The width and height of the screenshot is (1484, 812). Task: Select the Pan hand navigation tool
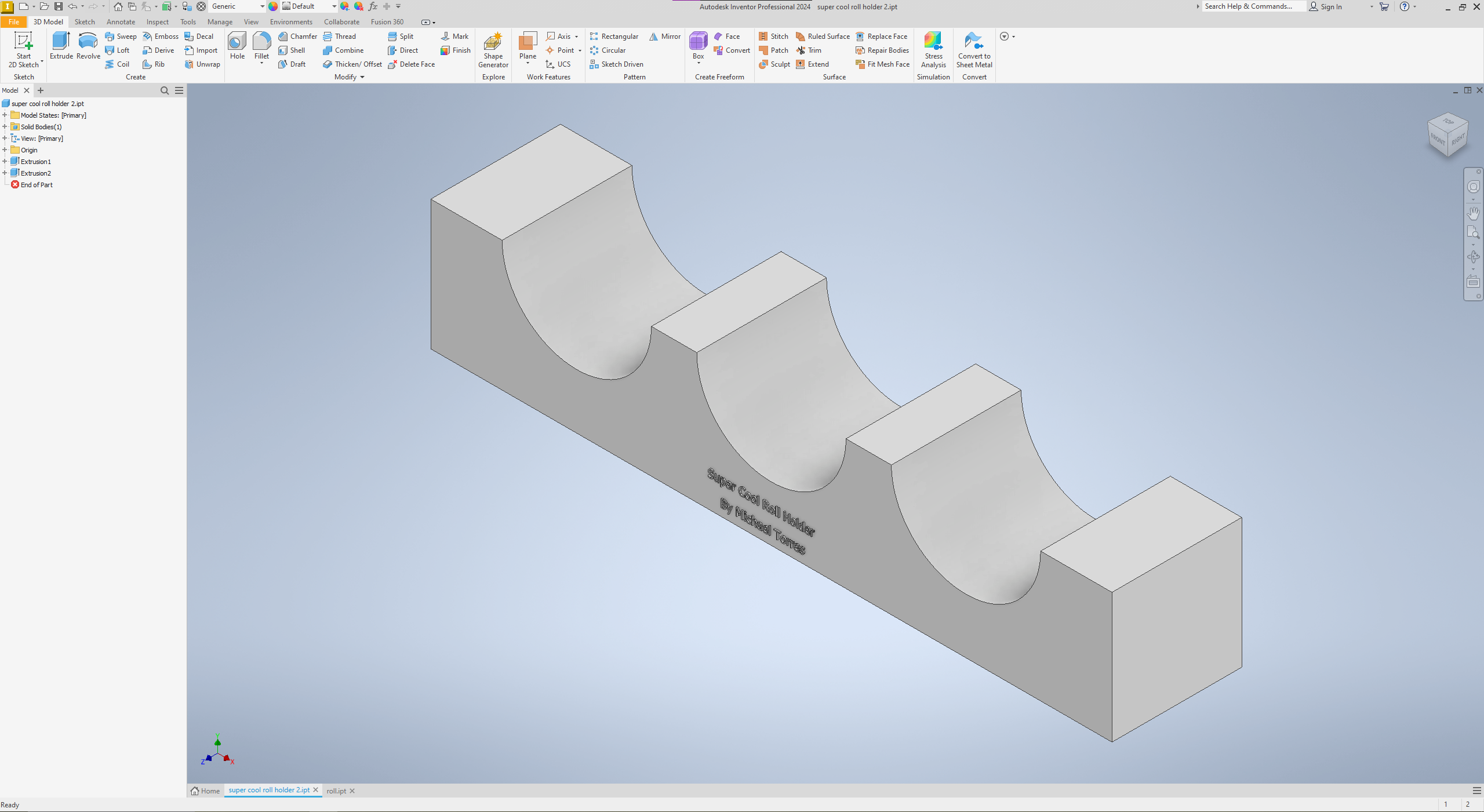[1473, 213]
